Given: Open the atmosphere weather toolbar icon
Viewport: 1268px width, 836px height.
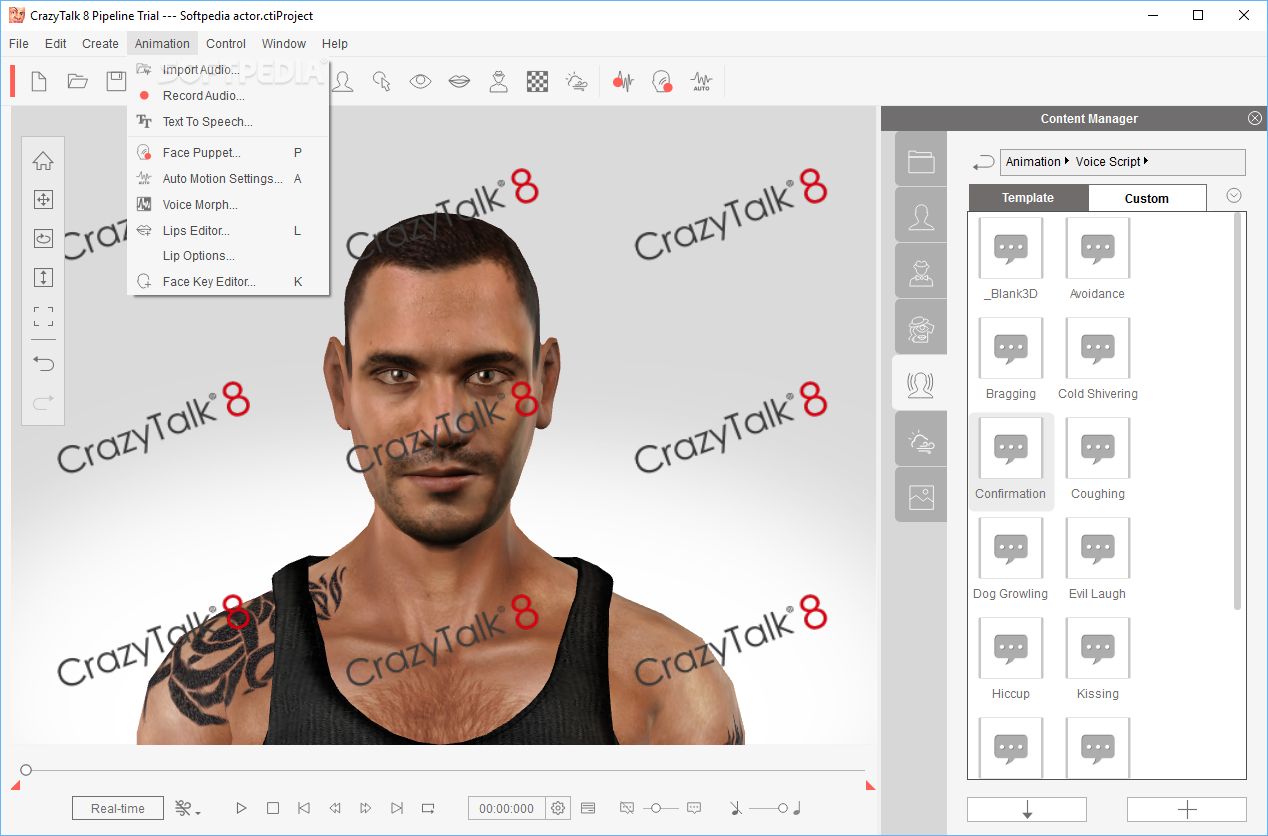Looking at the screenshot, I should pos(577,82).
